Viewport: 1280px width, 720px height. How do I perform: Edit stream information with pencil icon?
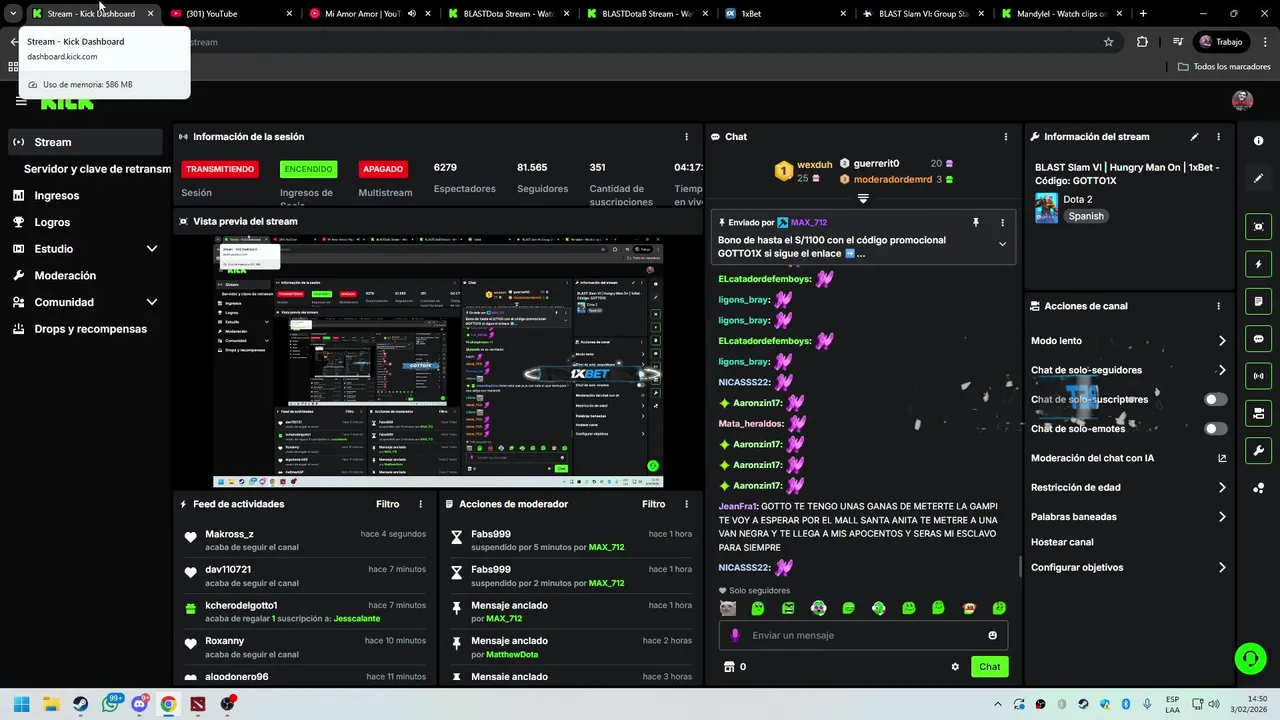coord(1194,137)
